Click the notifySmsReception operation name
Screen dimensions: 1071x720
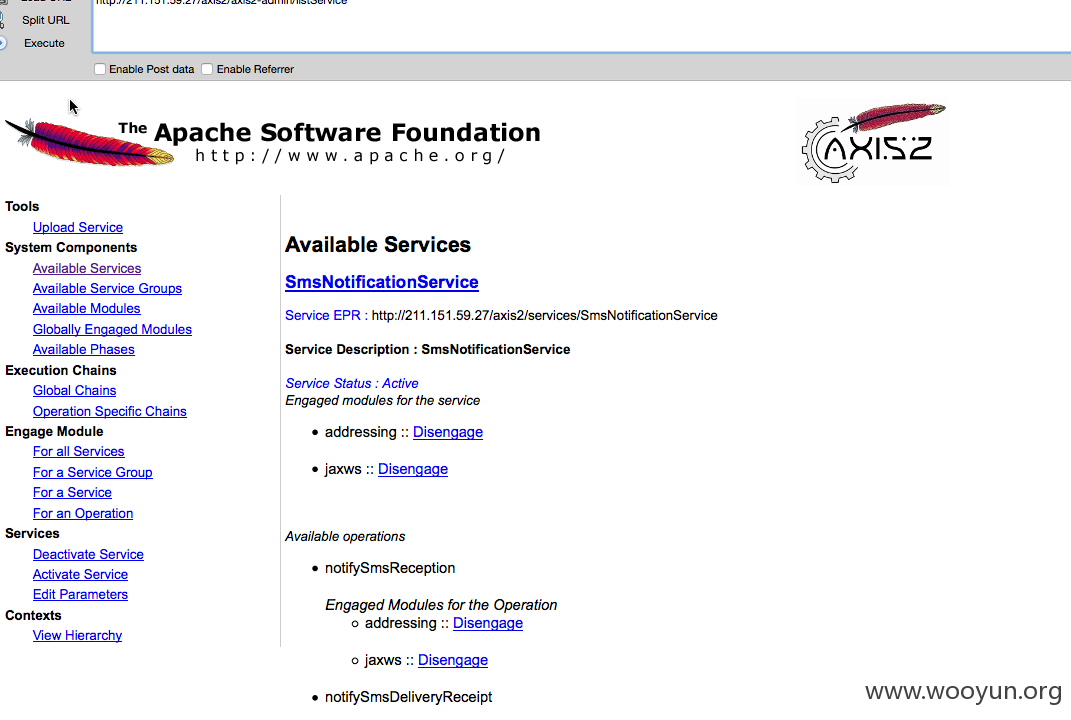point(390,568)
